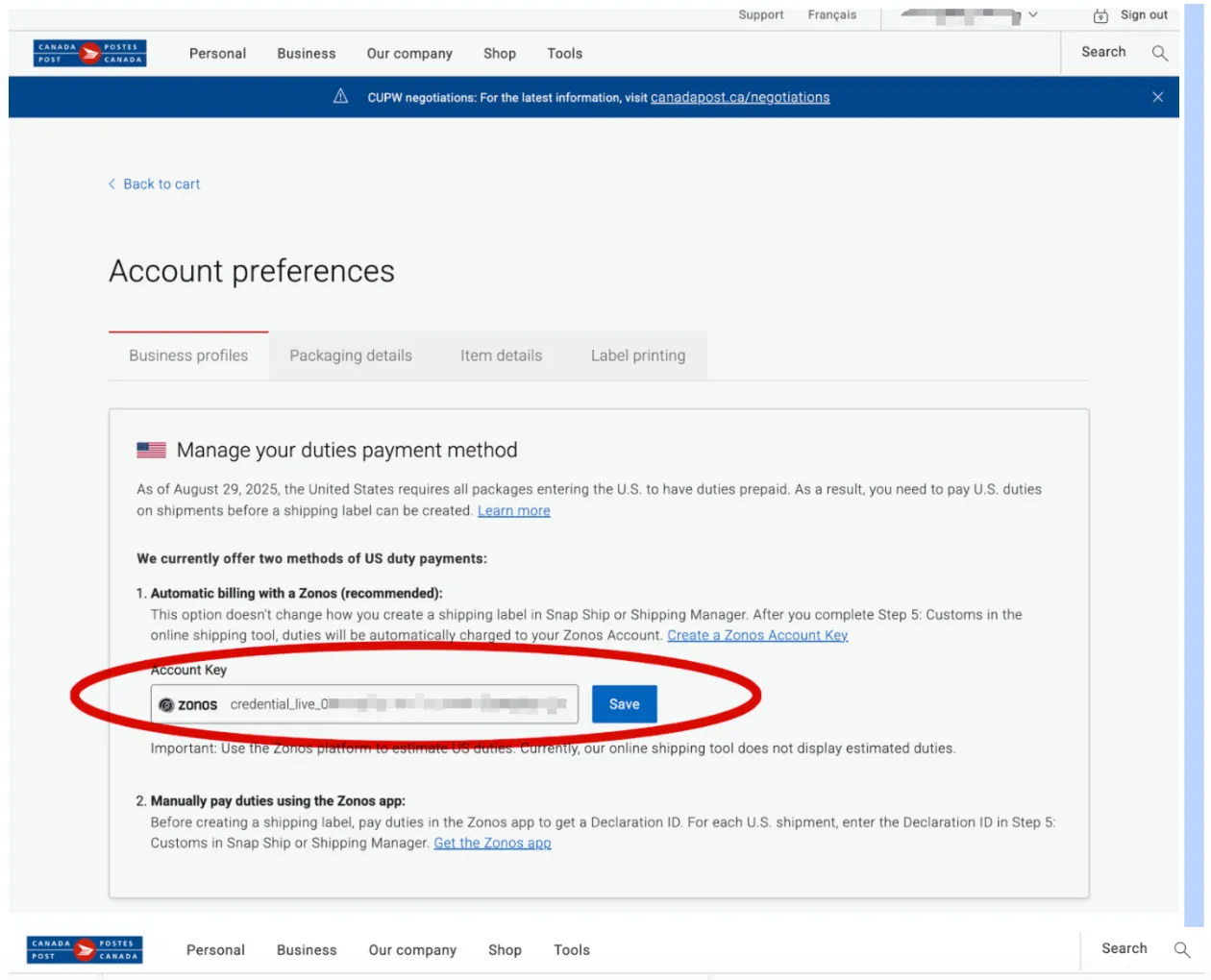
Task: Open the Create a Zonos Account Key link
Action: coord(757,635)
